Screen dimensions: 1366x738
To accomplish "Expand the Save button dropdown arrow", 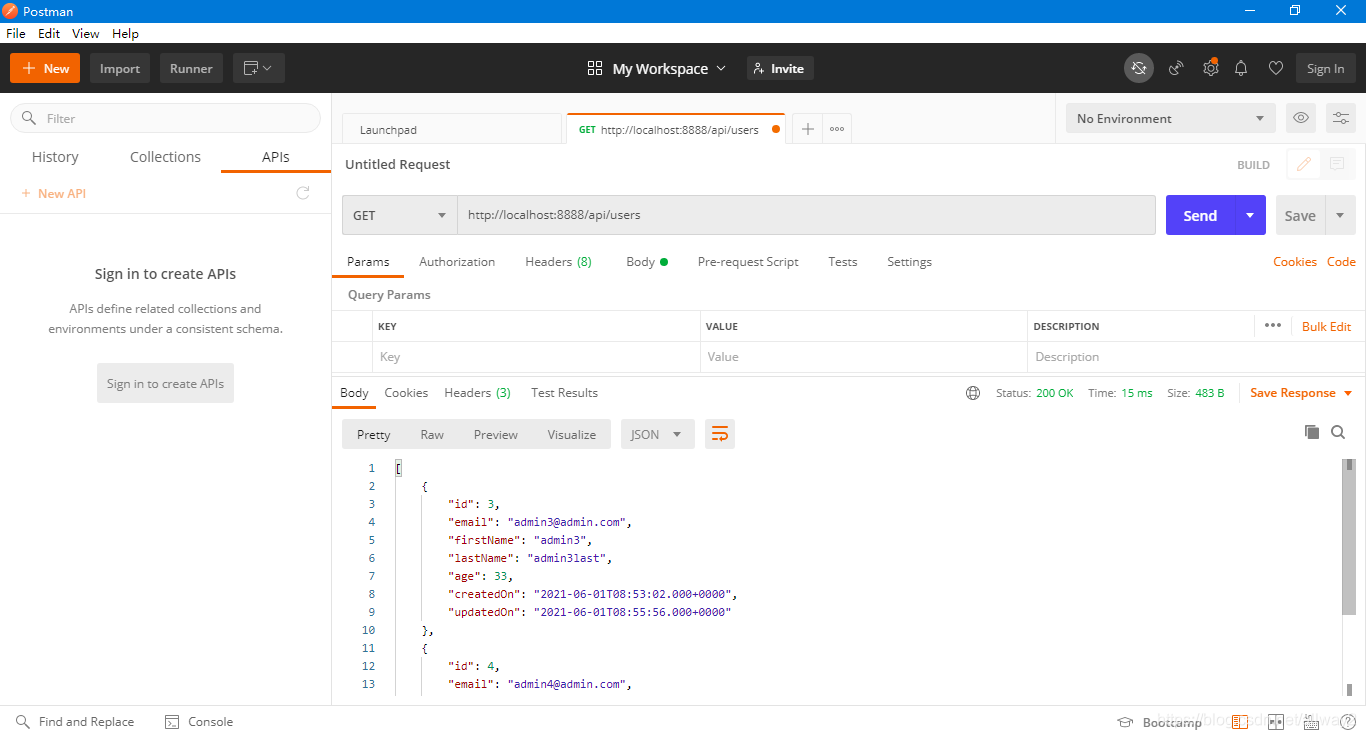I will (x=1340, y=215).
